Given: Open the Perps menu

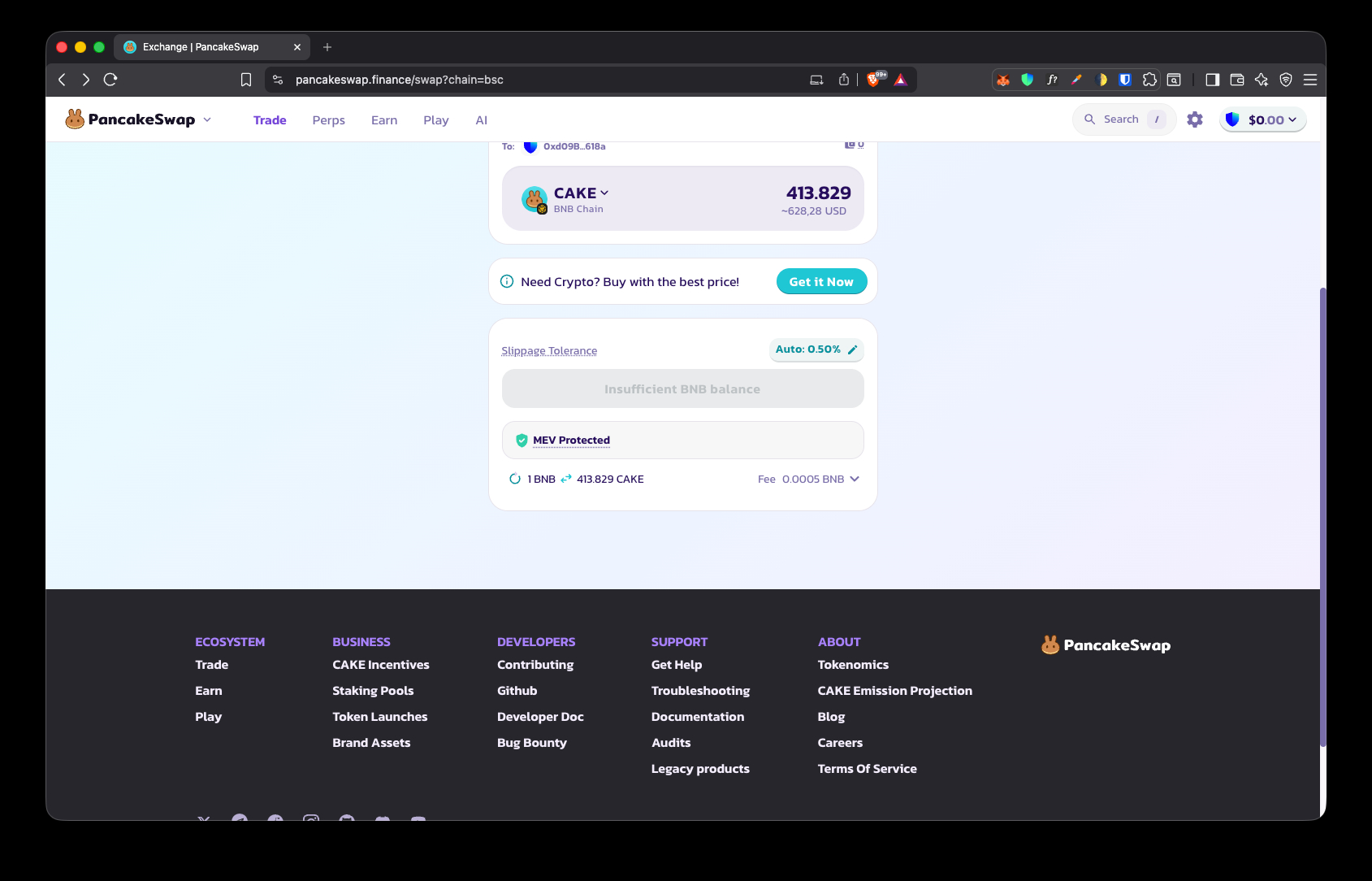Looking at the screenshot, I should click(x=329, y=120).
